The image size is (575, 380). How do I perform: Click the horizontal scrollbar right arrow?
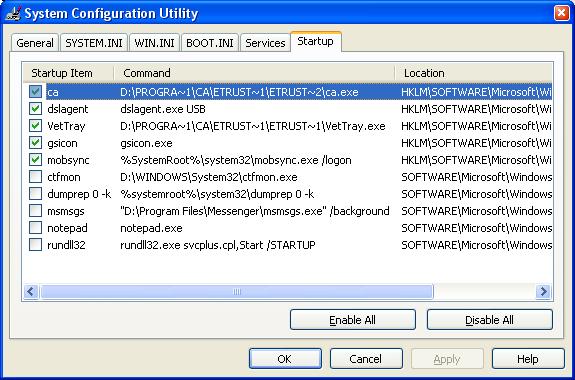pyautogui.click(x=543, y=292)
